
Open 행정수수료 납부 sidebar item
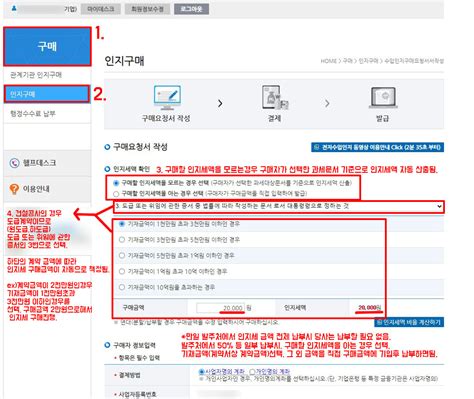click(x=33, y=114)
